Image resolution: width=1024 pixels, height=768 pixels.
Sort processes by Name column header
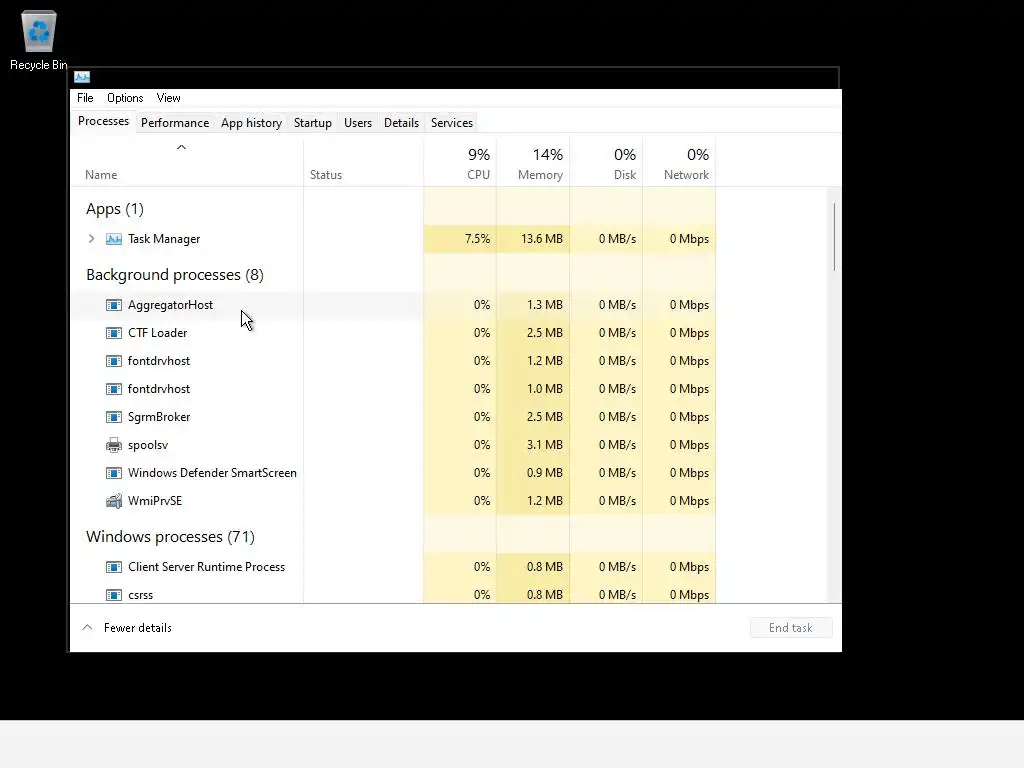pyautogui.click(x=187, y=163)
